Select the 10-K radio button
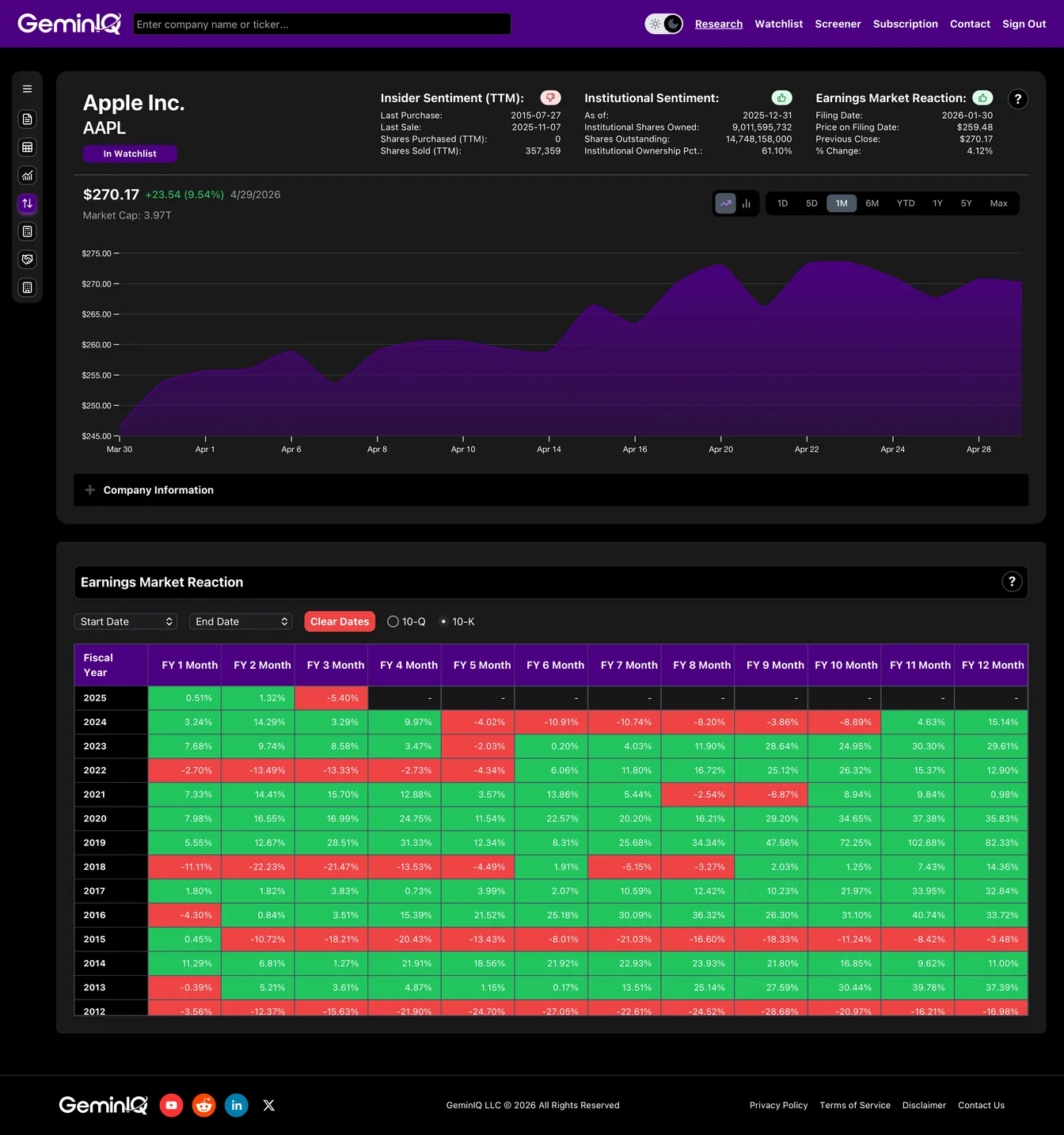The width and height of the screenshot is (1064, 1135). point(443,621)
